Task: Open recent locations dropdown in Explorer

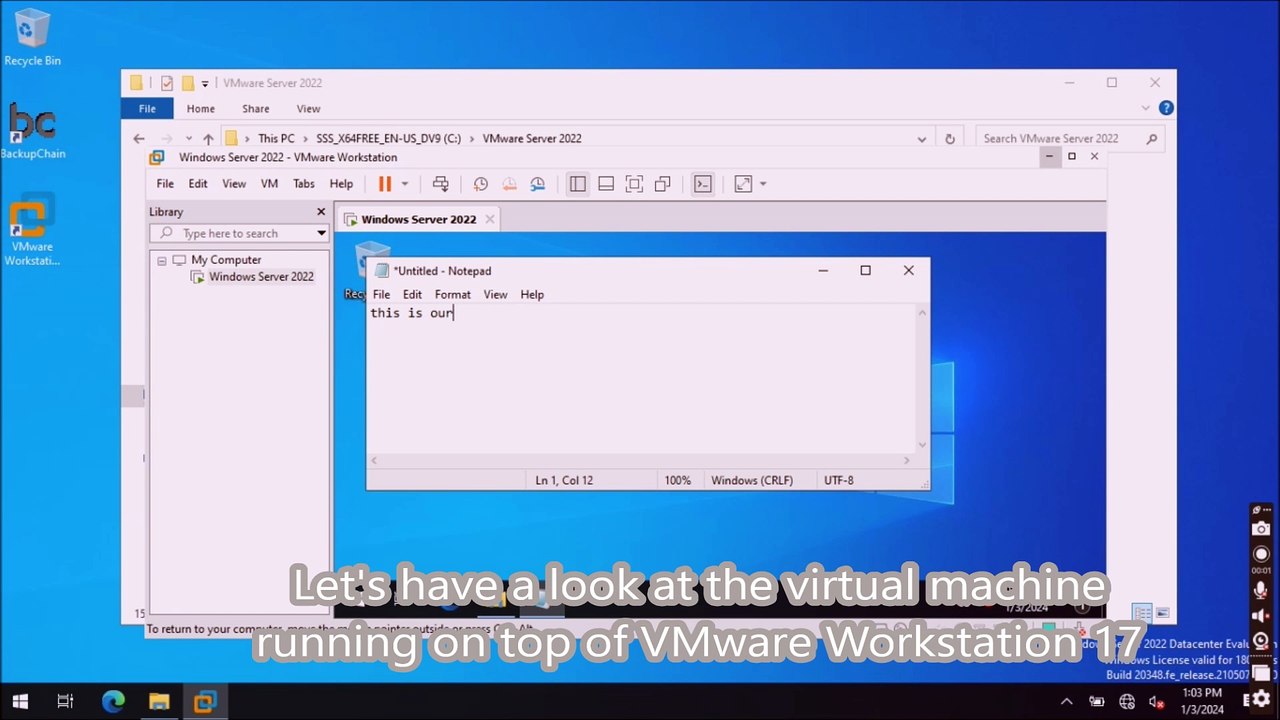Action: pyautogui.click(x=188, y=139)
